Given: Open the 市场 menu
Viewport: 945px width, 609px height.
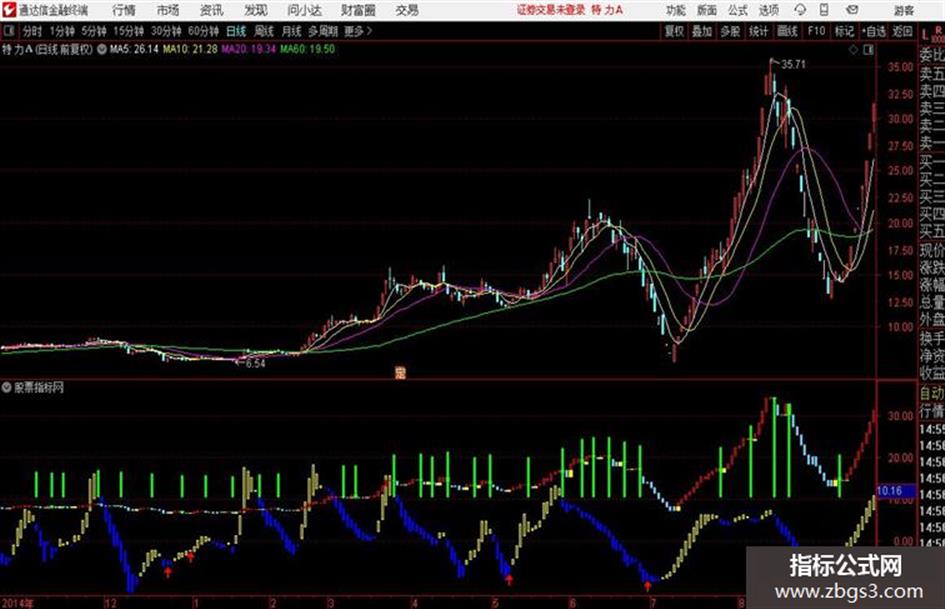Looking at the screenshot, I should (168, 10).
